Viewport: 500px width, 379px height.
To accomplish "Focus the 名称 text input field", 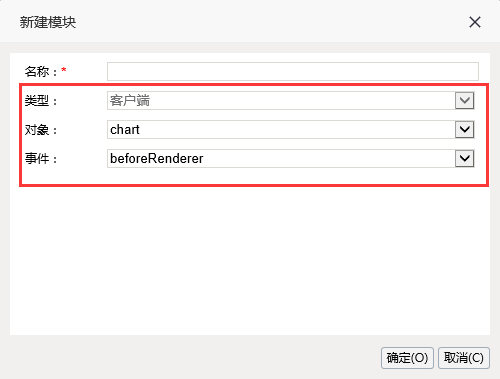I will [293, 71].
